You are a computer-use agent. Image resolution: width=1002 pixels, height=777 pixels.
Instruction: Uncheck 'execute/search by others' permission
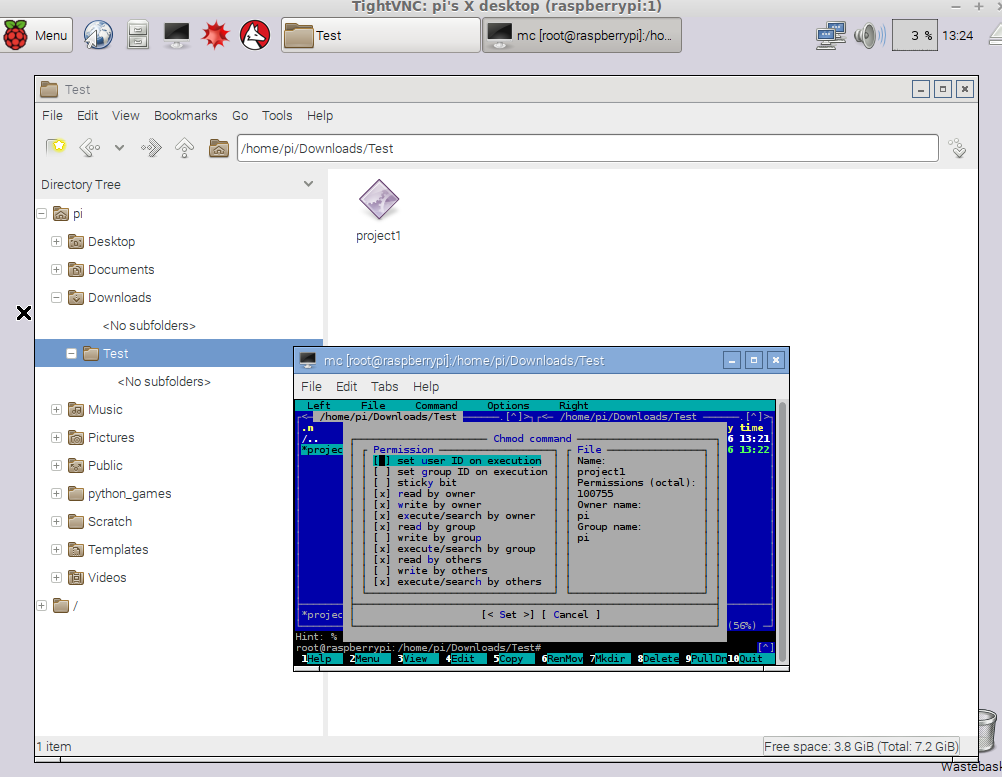[x=381, y=581]
